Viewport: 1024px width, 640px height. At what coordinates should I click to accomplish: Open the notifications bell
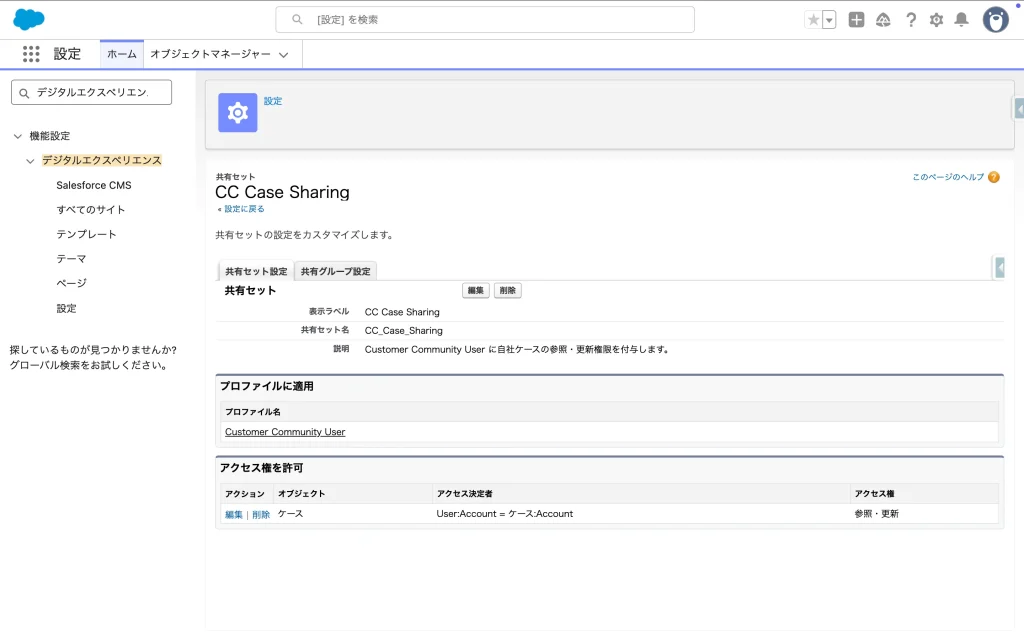point(961,20)
